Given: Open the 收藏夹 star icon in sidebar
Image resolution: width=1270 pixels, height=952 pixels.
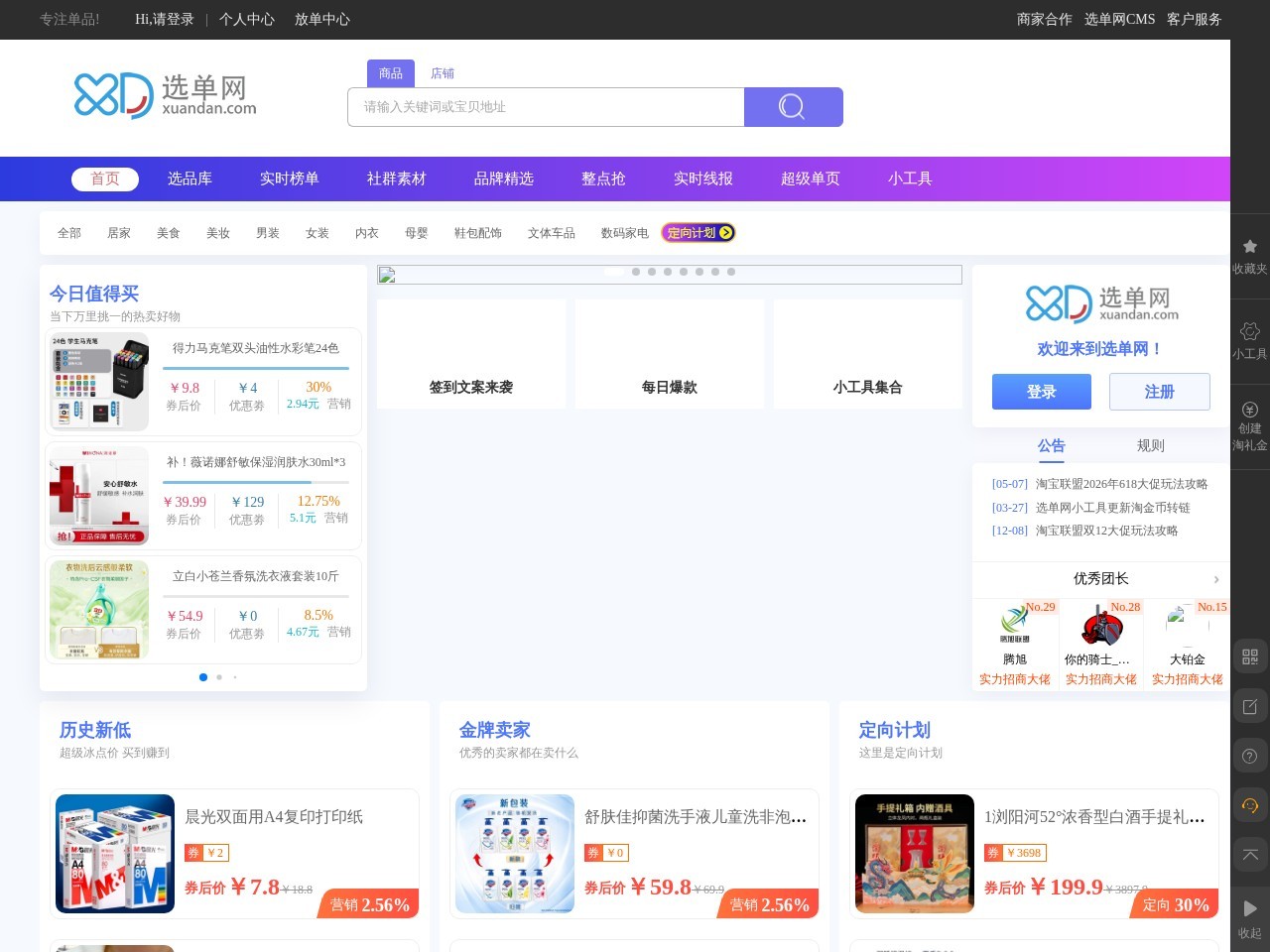Looking at the screenshot, I should click(x=1250, y=246).
